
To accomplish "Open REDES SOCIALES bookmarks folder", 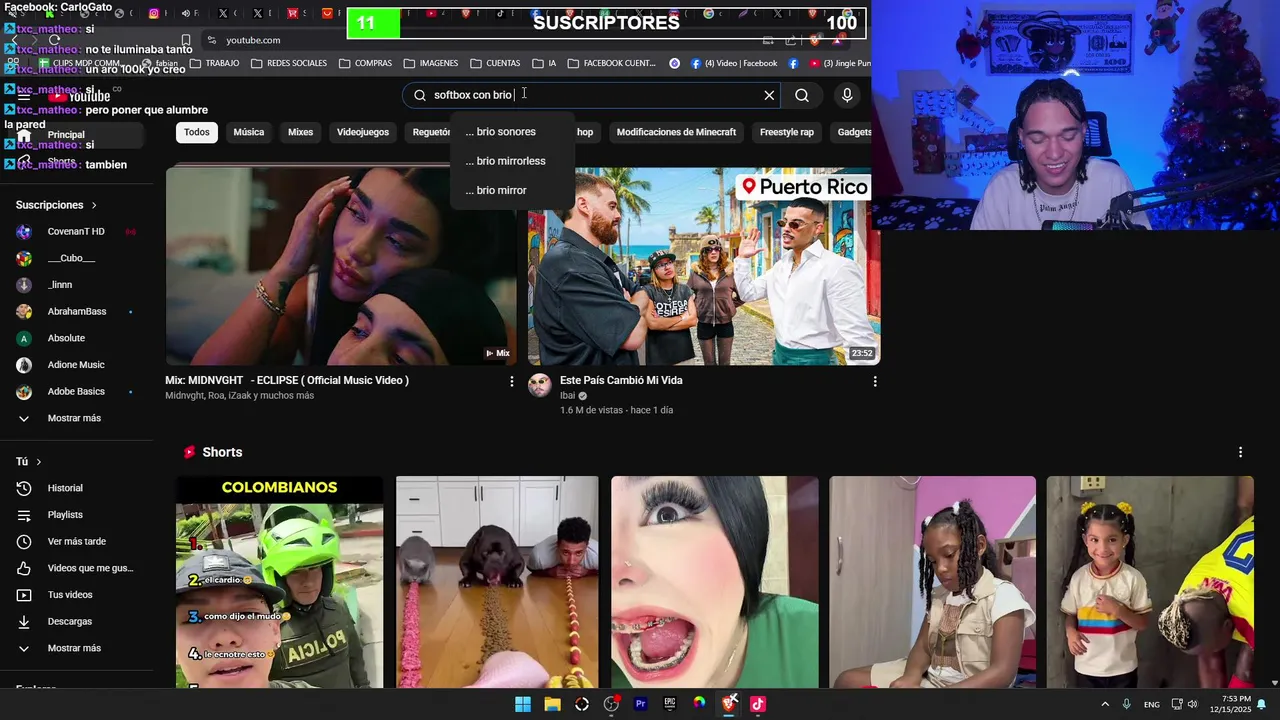I will (x=289, y=63).
